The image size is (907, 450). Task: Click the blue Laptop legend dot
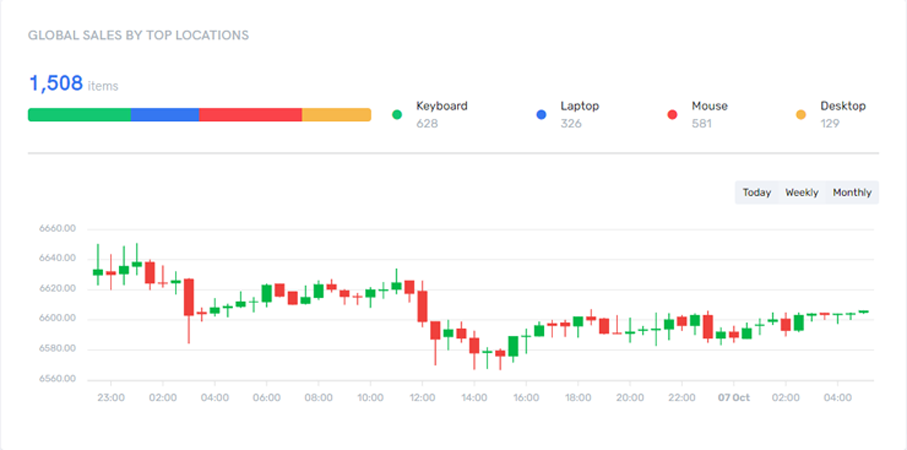click(541, 115)
